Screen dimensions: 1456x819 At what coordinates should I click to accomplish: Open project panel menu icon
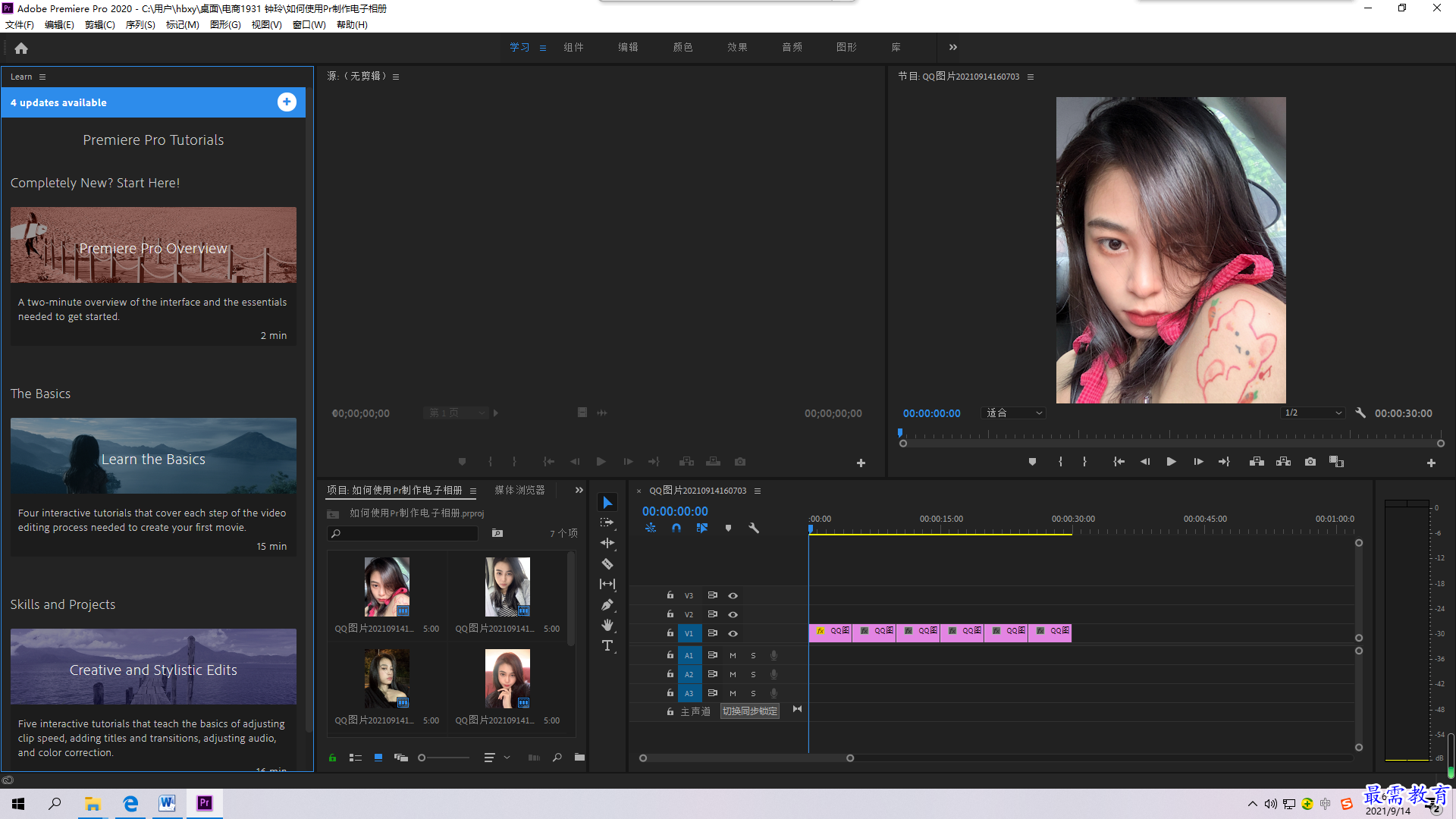tap(473, 491)
